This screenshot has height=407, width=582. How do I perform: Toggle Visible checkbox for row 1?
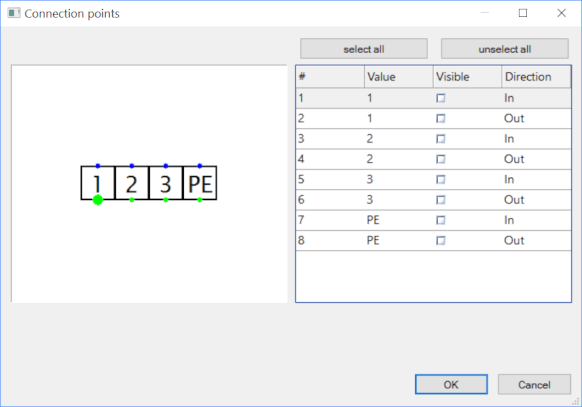(441, 98)
